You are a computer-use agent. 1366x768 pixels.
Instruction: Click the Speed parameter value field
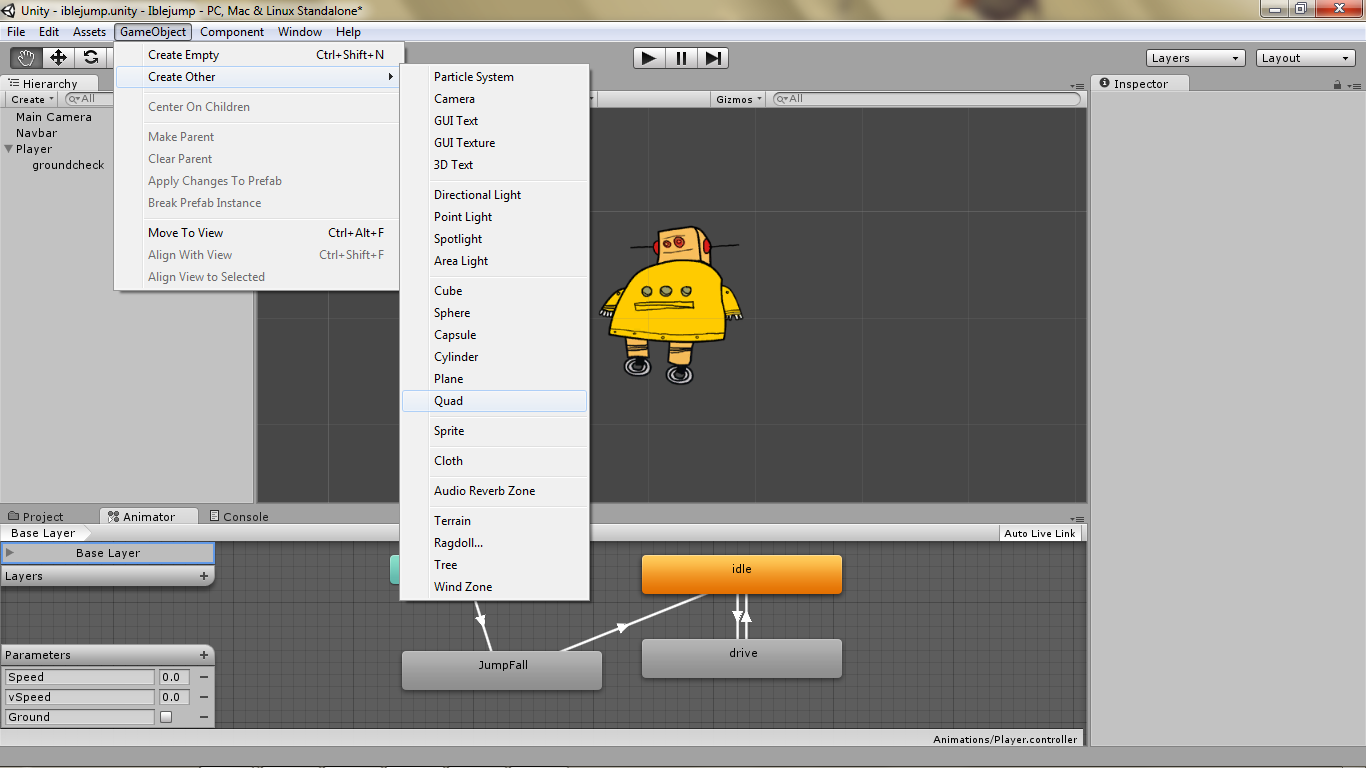point(173,677)
